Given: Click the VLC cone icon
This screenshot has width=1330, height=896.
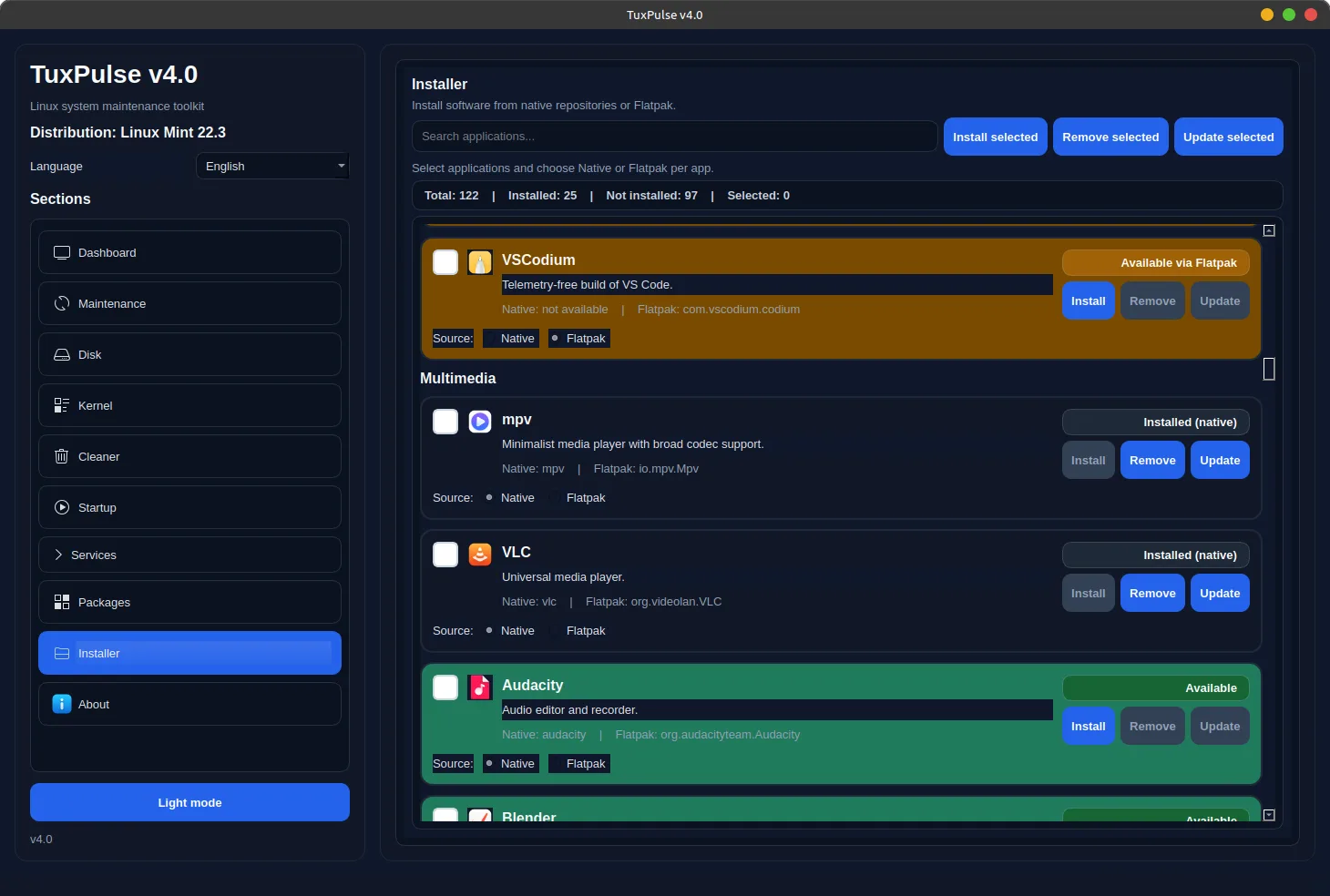Looking at the screenshot, I should pyautogui.click(x=480, y=555).
